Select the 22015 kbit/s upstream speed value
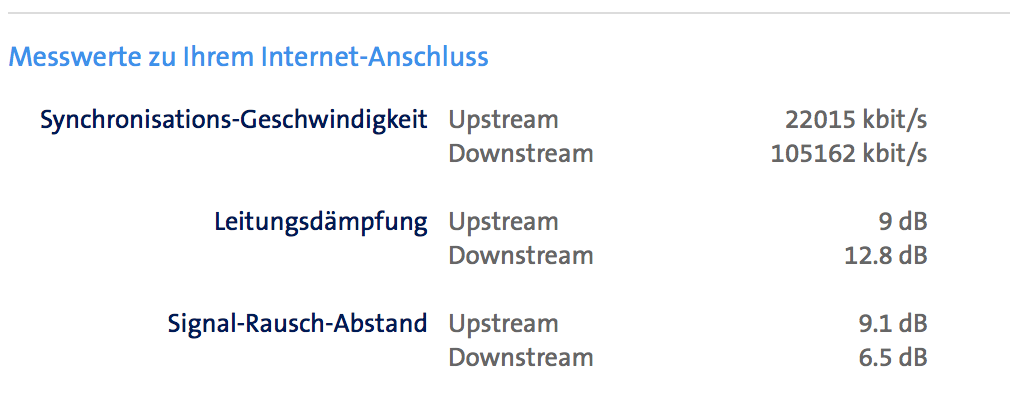1010x420 pixels. 856,120
